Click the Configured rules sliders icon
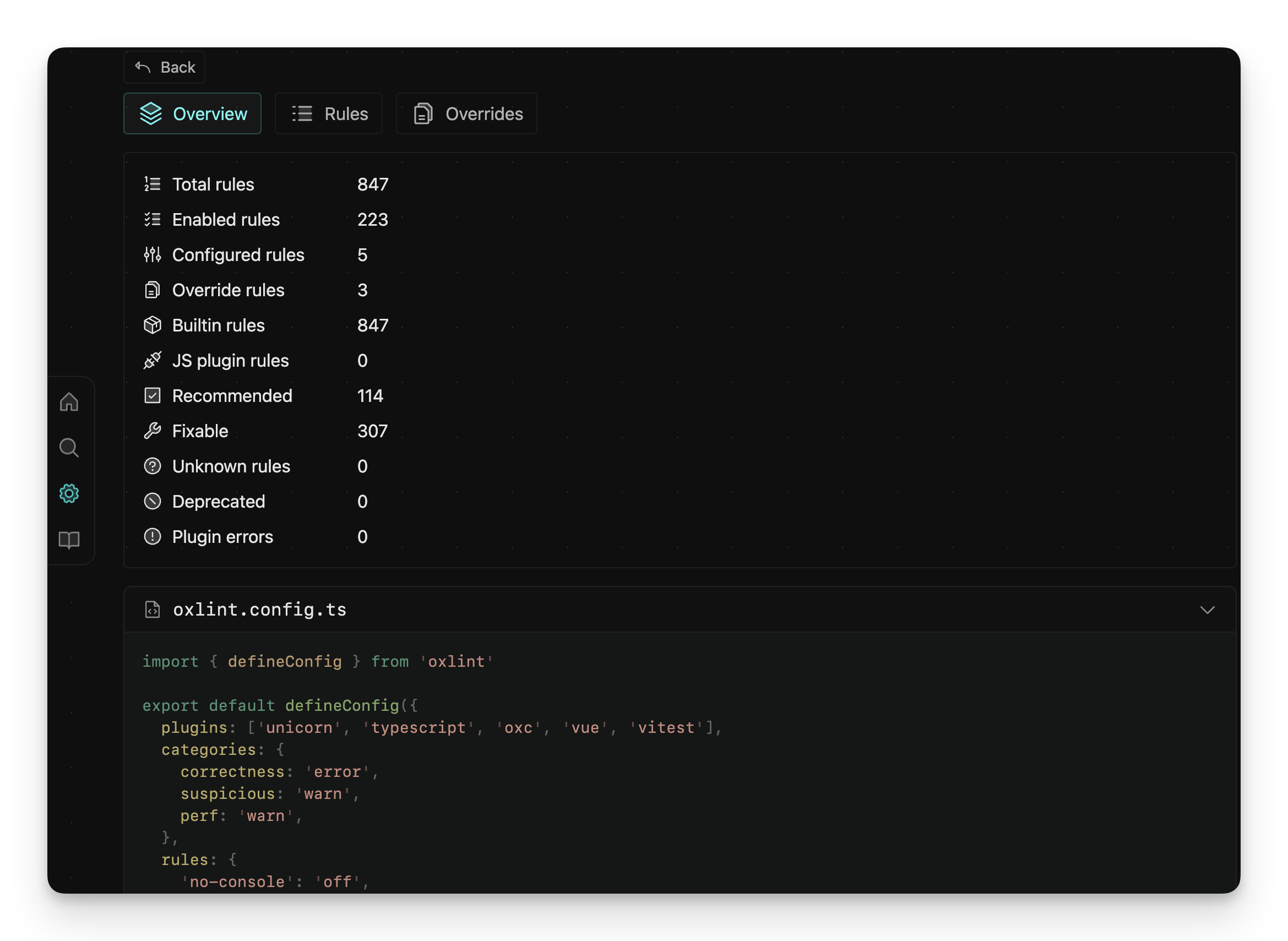This screenshot has width=1288, height=941. (x=152, y=254)
